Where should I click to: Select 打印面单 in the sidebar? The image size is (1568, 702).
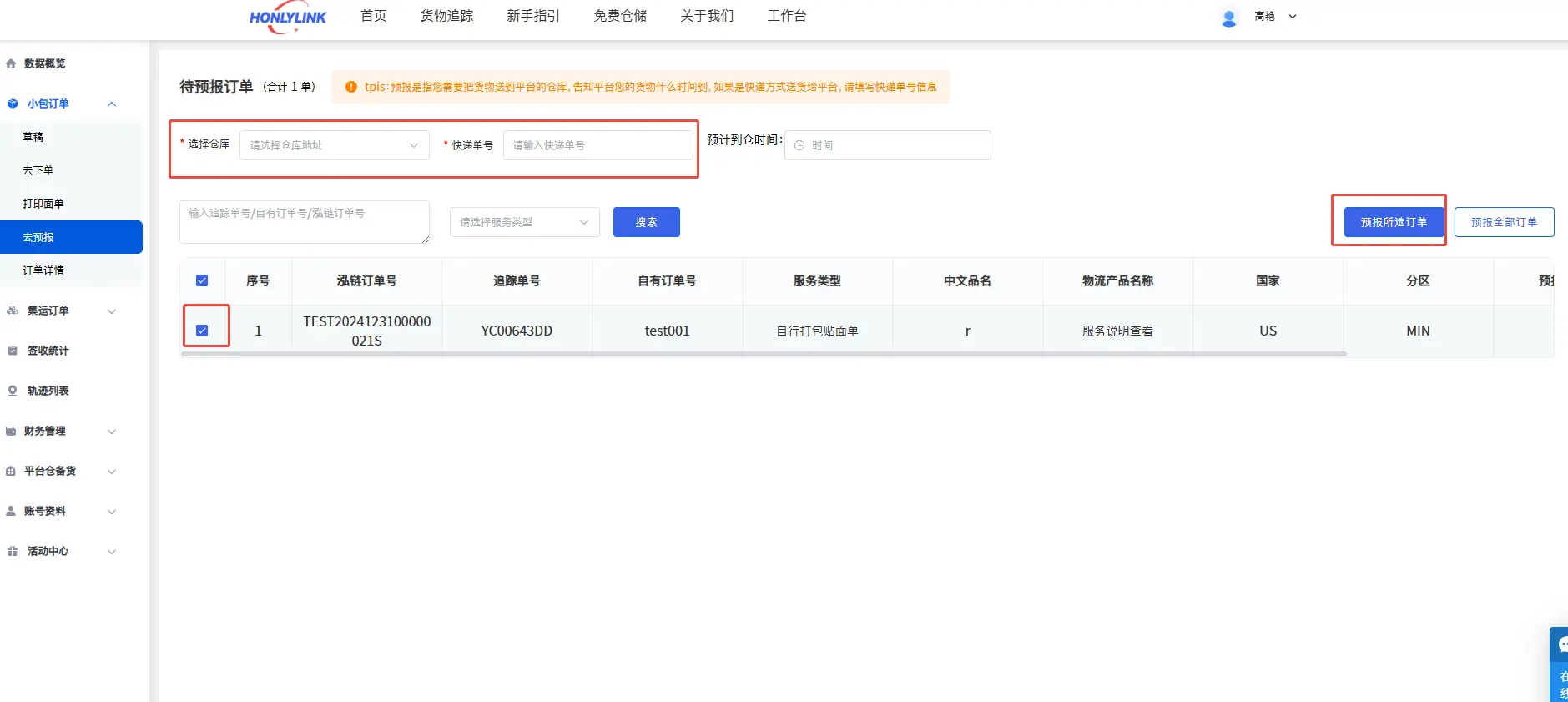tap(43, 204)
